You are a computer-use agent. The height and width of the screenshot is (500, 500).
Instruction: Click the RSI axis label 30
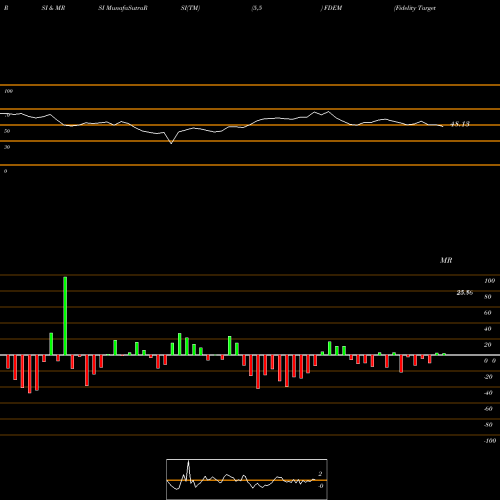(7, 147)
